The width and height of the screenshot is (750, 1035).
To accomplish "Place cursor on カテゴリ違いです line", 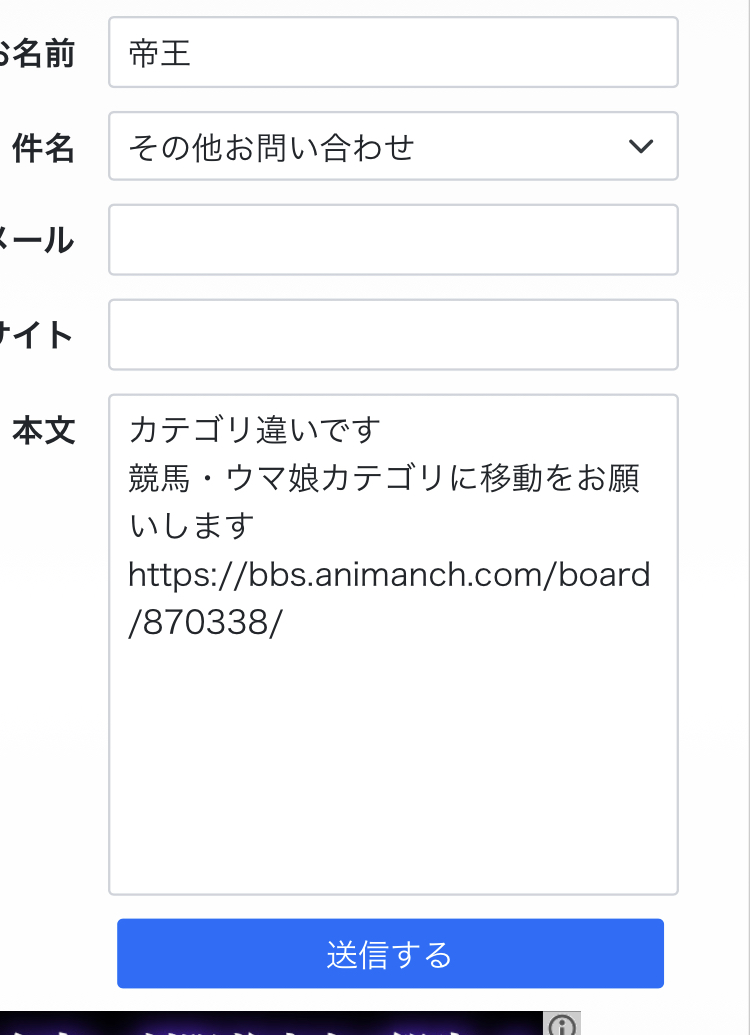I will 254,430.
